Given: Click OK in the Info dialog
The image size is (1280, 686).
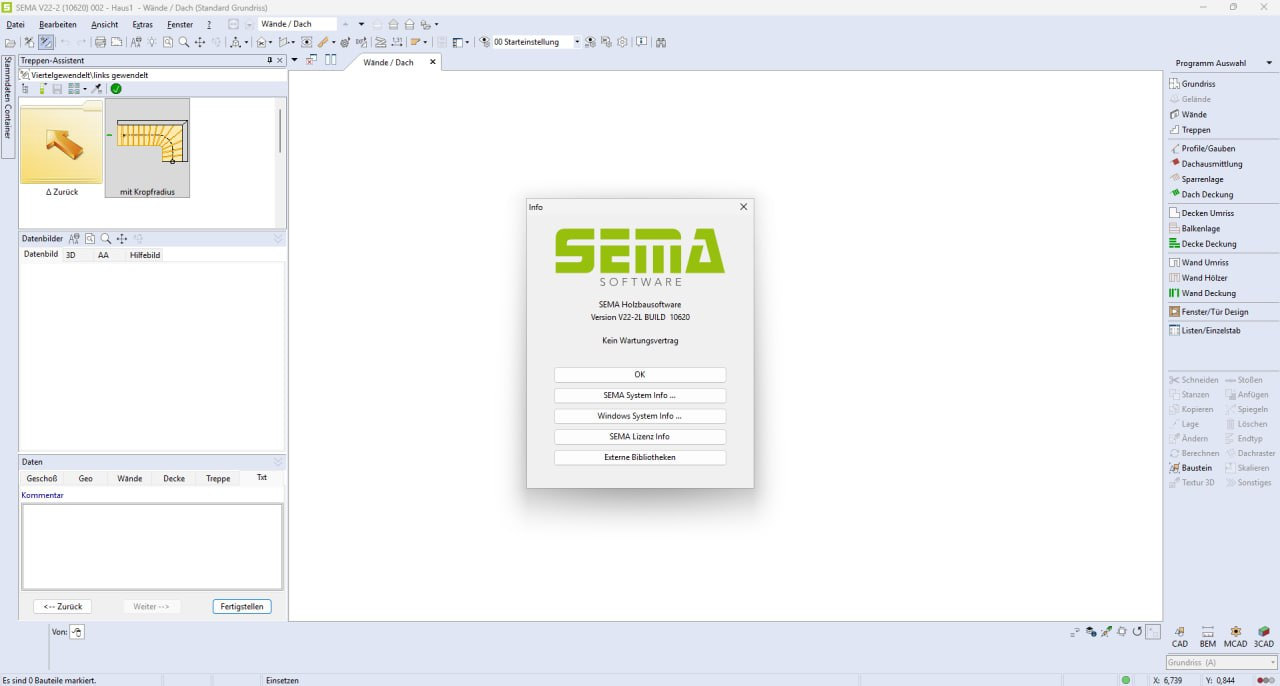Looking at the screenshot, I should [640, 375].
